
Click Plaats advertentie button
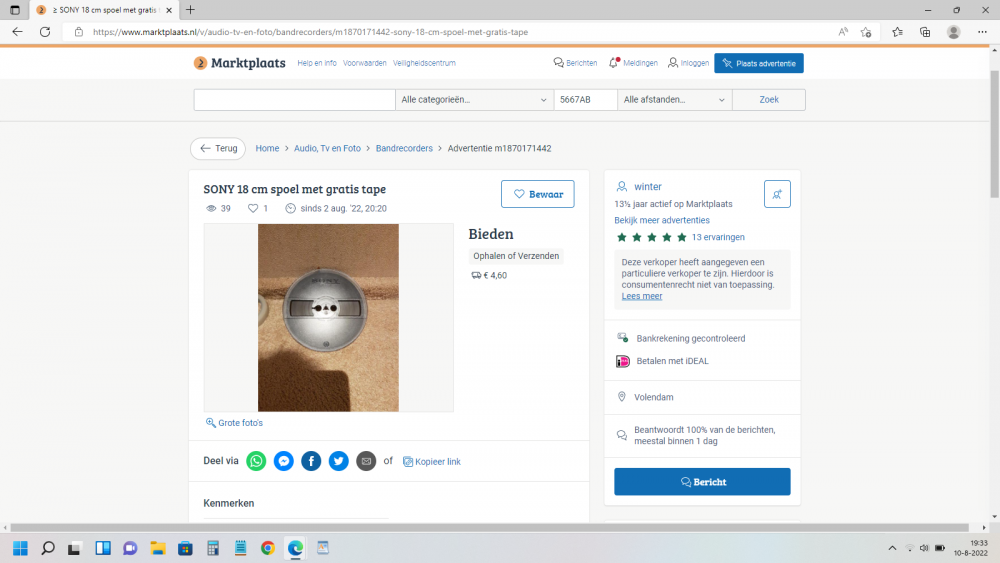pyautogui.click(x=758, y=63)
